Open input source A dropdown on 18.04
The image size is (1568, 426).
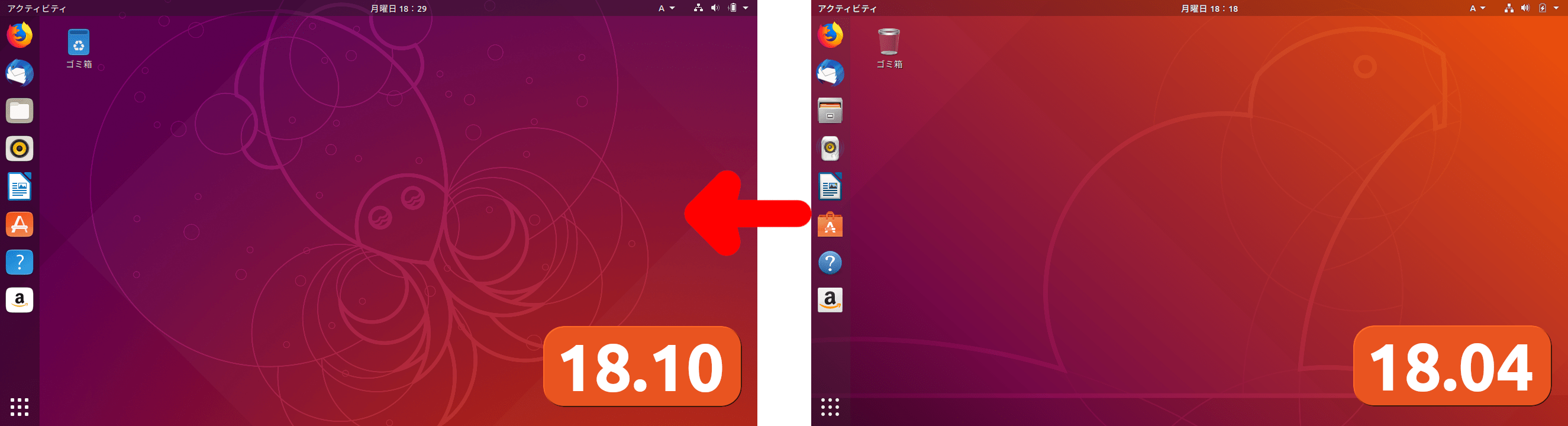click(1477, 8)
